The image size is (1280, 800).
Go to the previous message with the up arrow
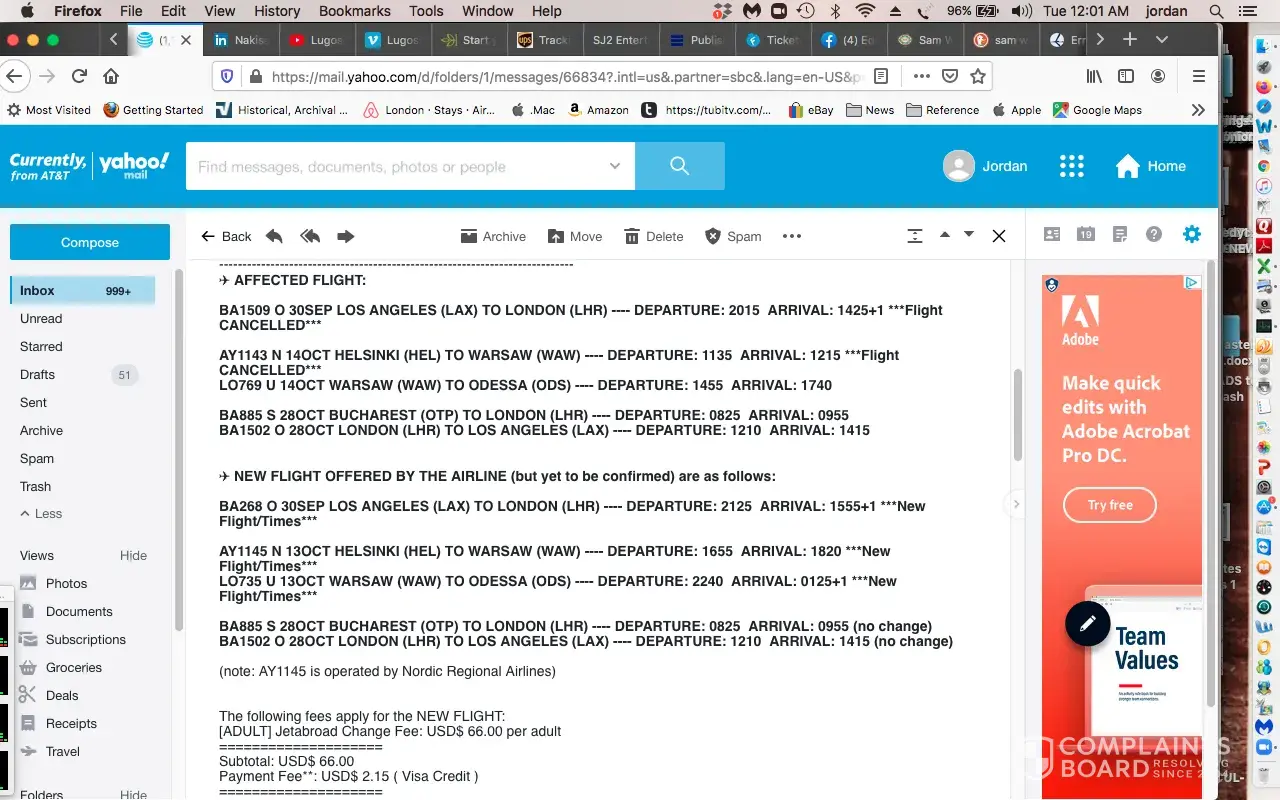coord(944,235)
